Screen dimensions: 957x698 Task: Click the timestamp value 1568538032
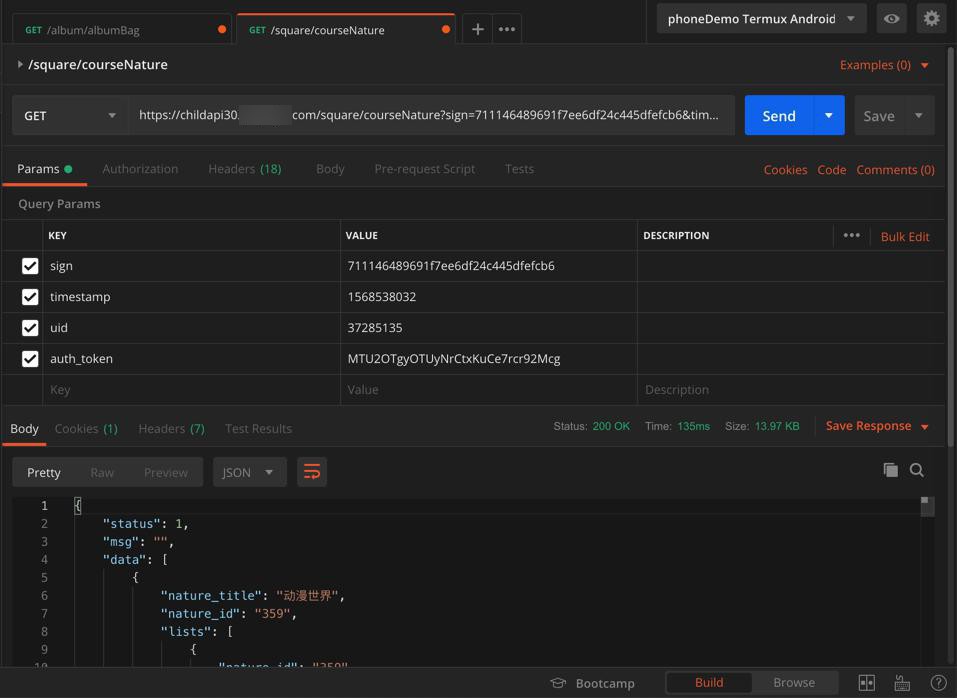click(381, 297)
